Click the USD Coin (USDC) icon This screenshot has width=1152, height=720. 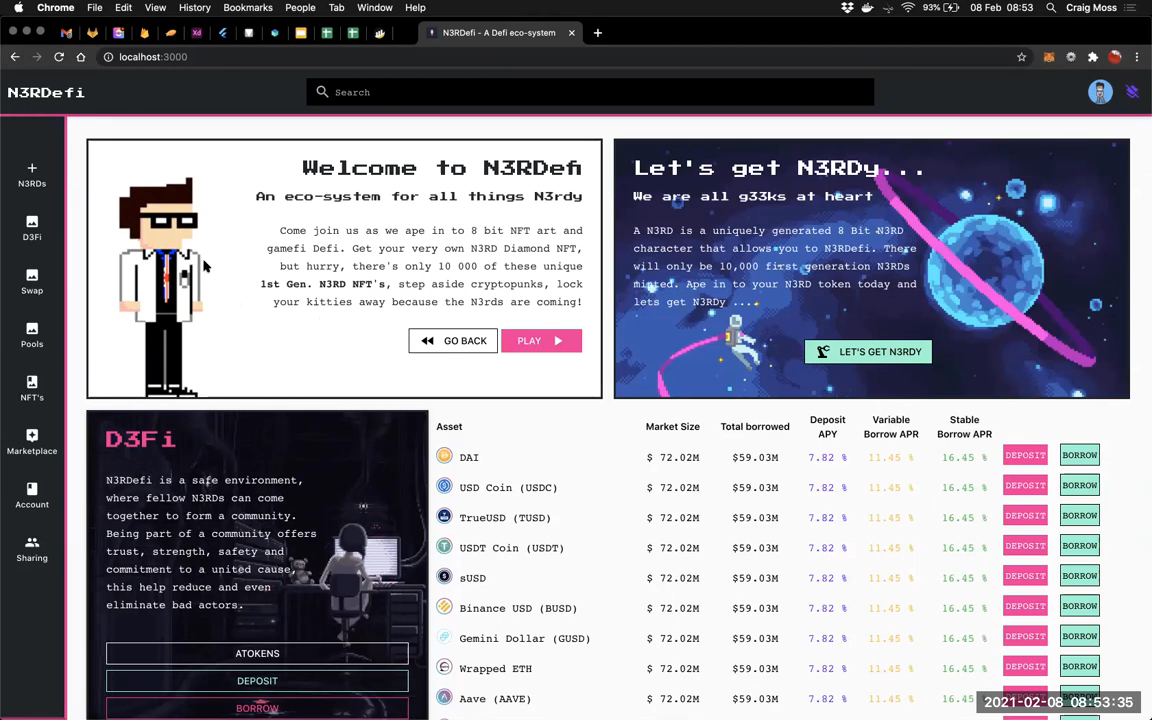click(444, 486)
